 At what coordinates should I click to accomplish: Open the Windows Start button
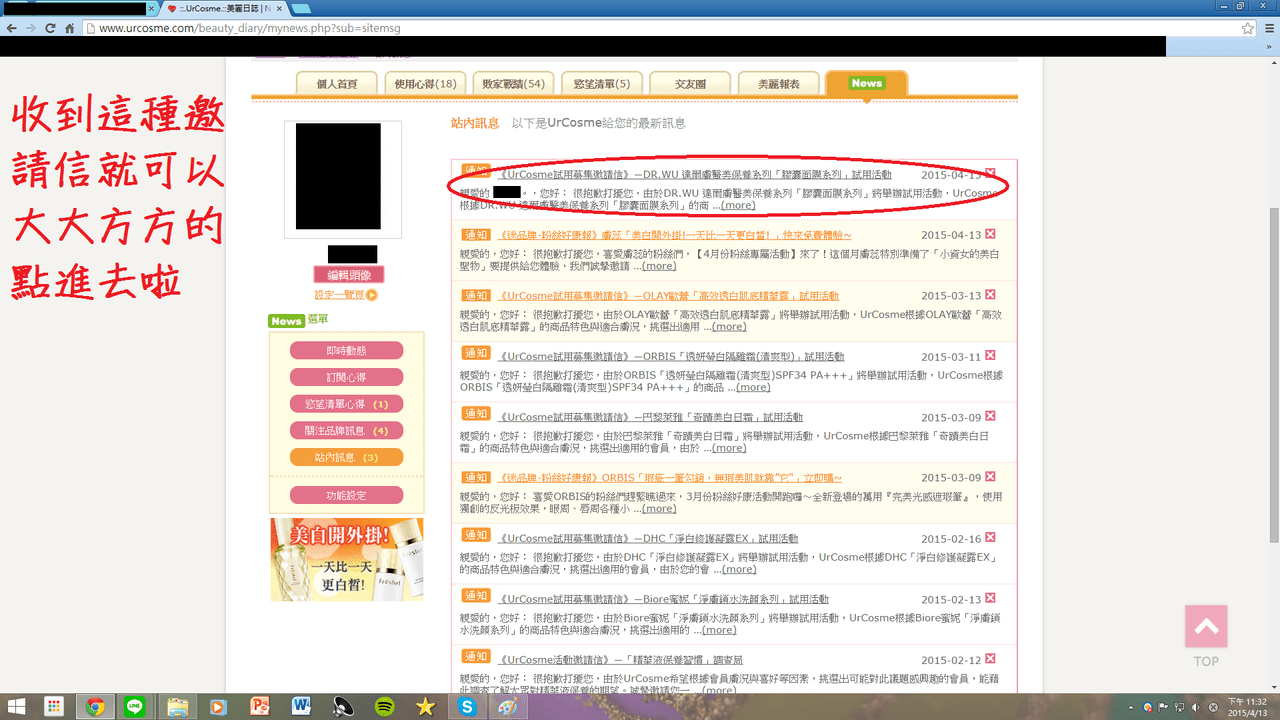[x=17, y=706]
